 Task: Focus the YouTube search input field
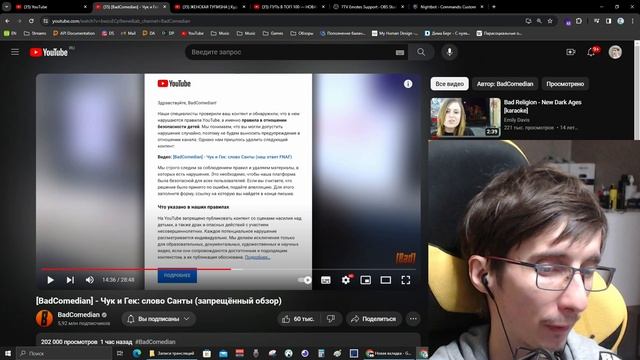tap(290, 52)
